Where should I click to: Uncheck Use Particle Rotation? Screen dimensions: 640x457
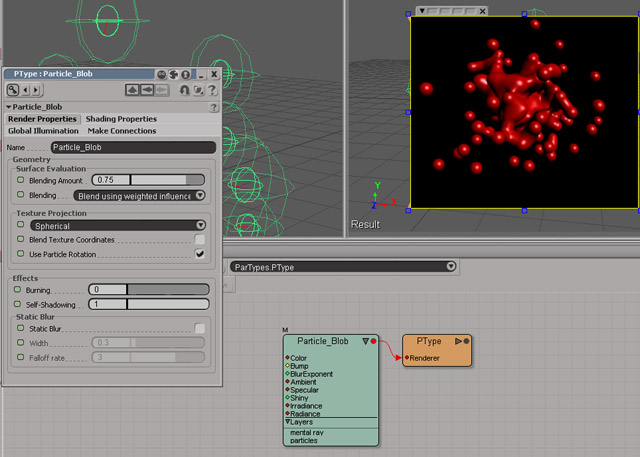coord(200,254)
